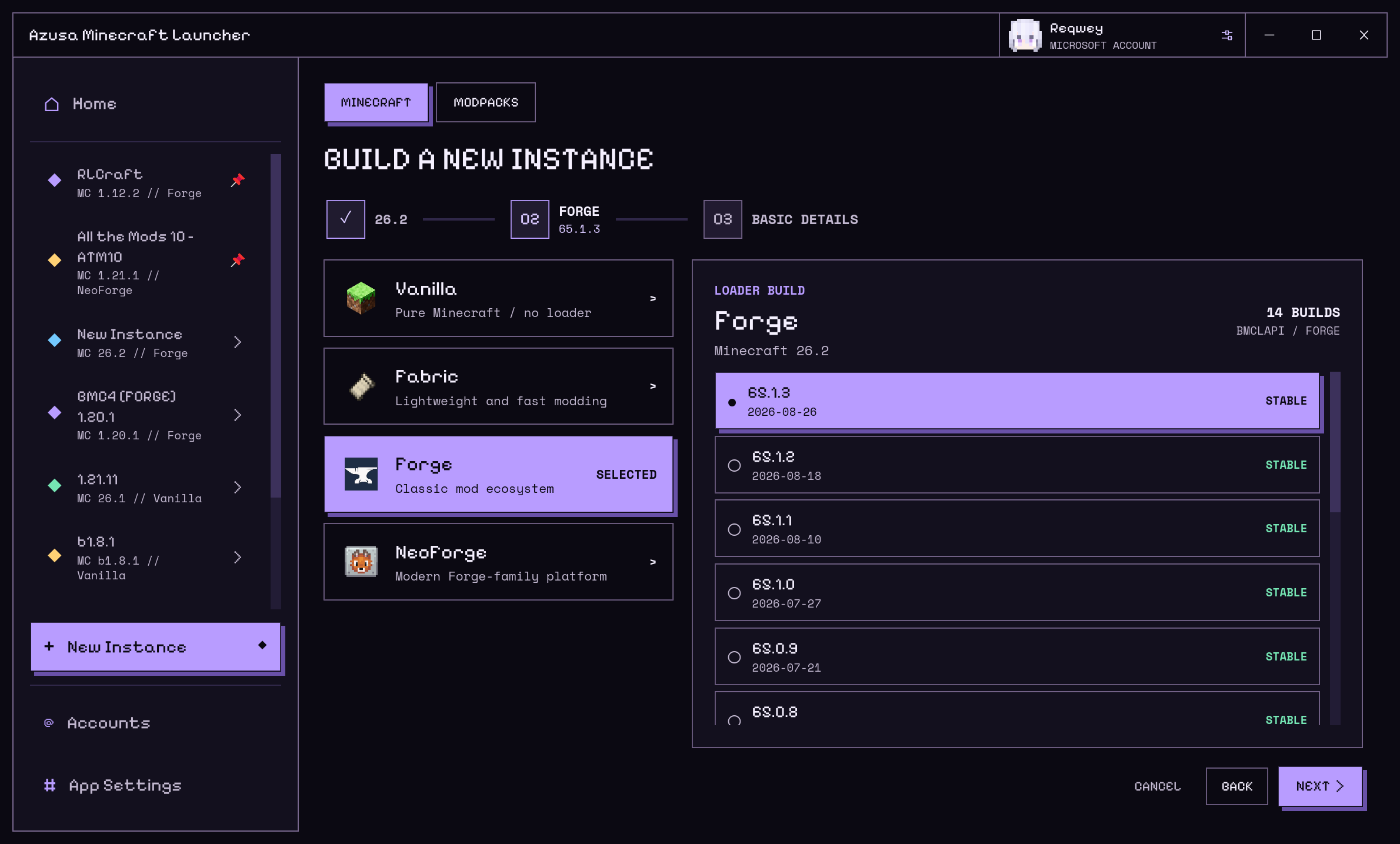Expand the b1.8.1 instance chevron
Image resolution: width=1400 pixels, height=844 pixels.
coord(238,558)
